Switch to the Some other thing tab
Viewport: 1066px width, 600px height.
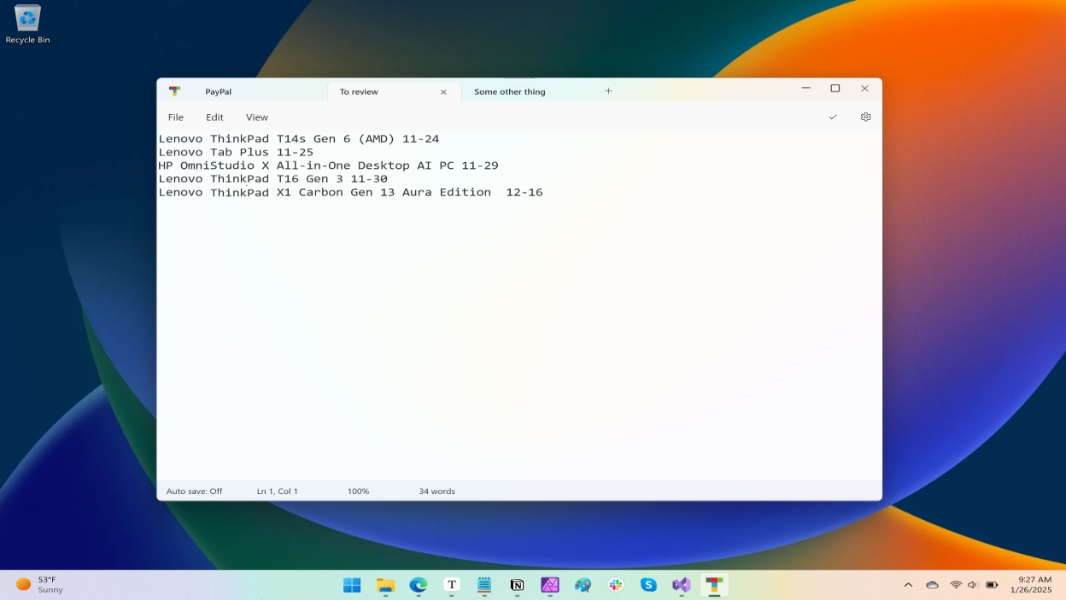510,91
